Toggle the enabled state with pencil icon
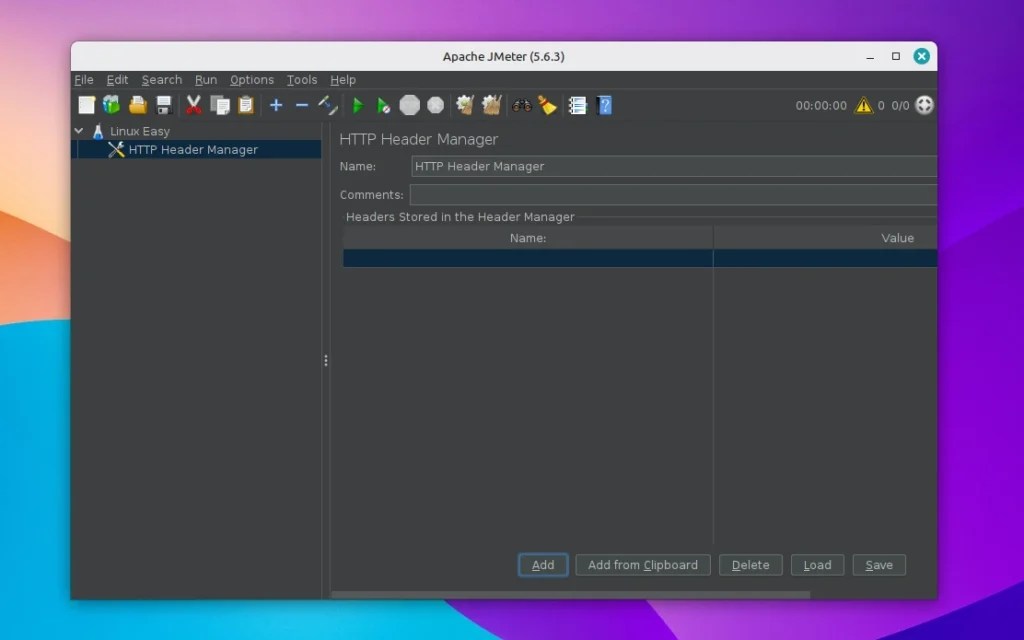This screenshot has width=1024, height=640. (x=327, y=104)
